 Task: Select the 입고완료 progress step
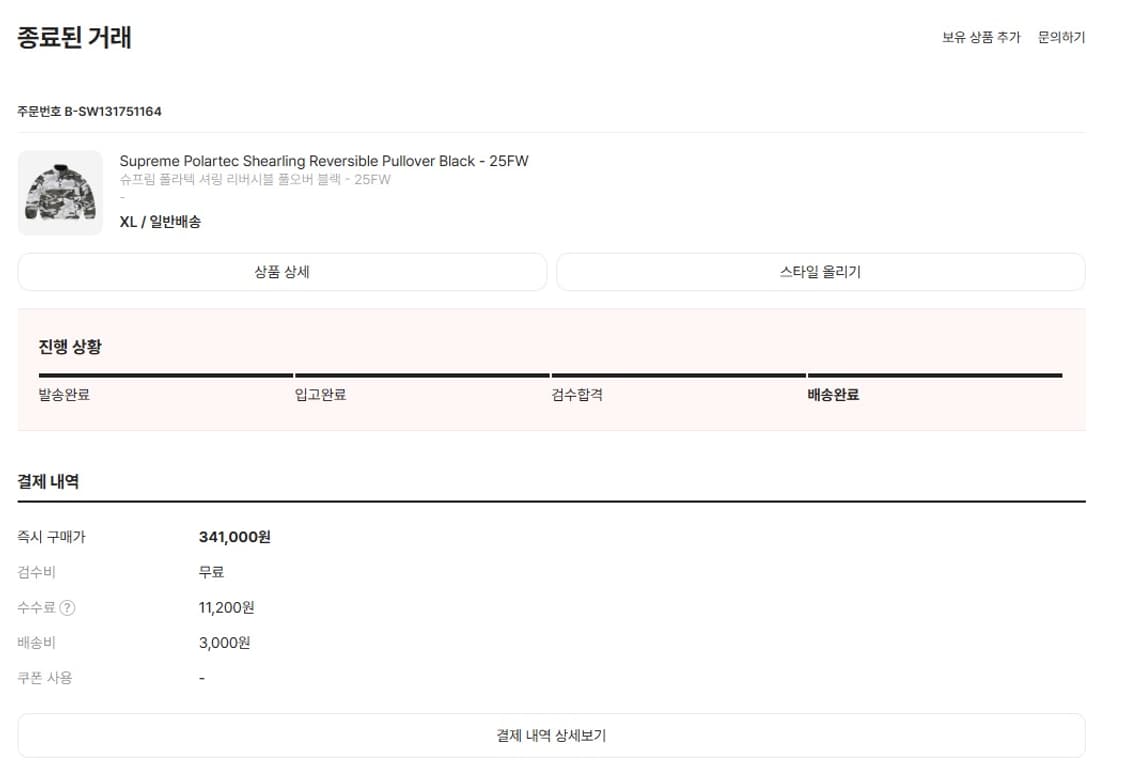click(321, 395)
